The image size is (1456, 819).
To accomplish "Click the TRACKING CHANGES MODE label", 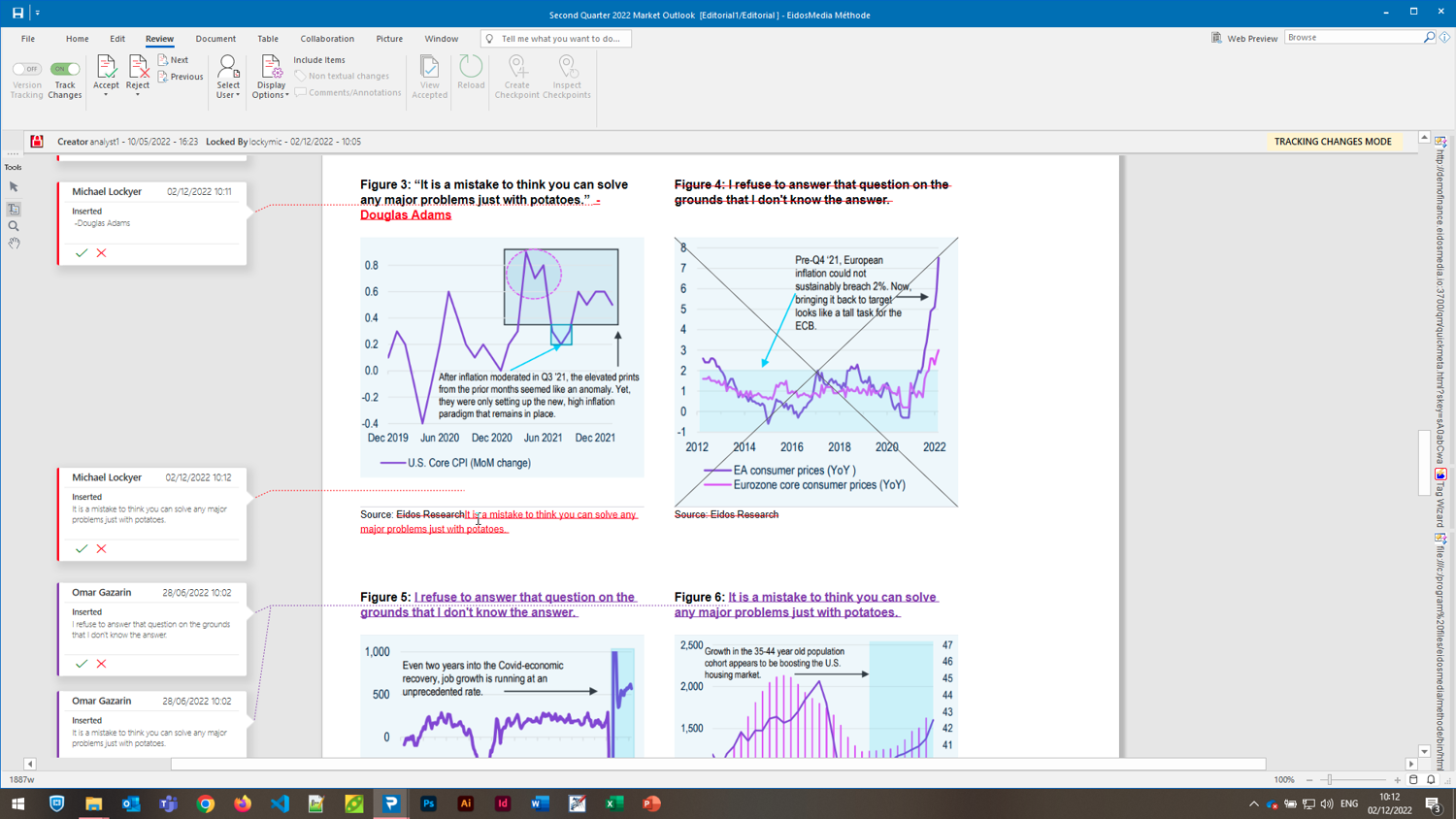I will (1332, 142).
